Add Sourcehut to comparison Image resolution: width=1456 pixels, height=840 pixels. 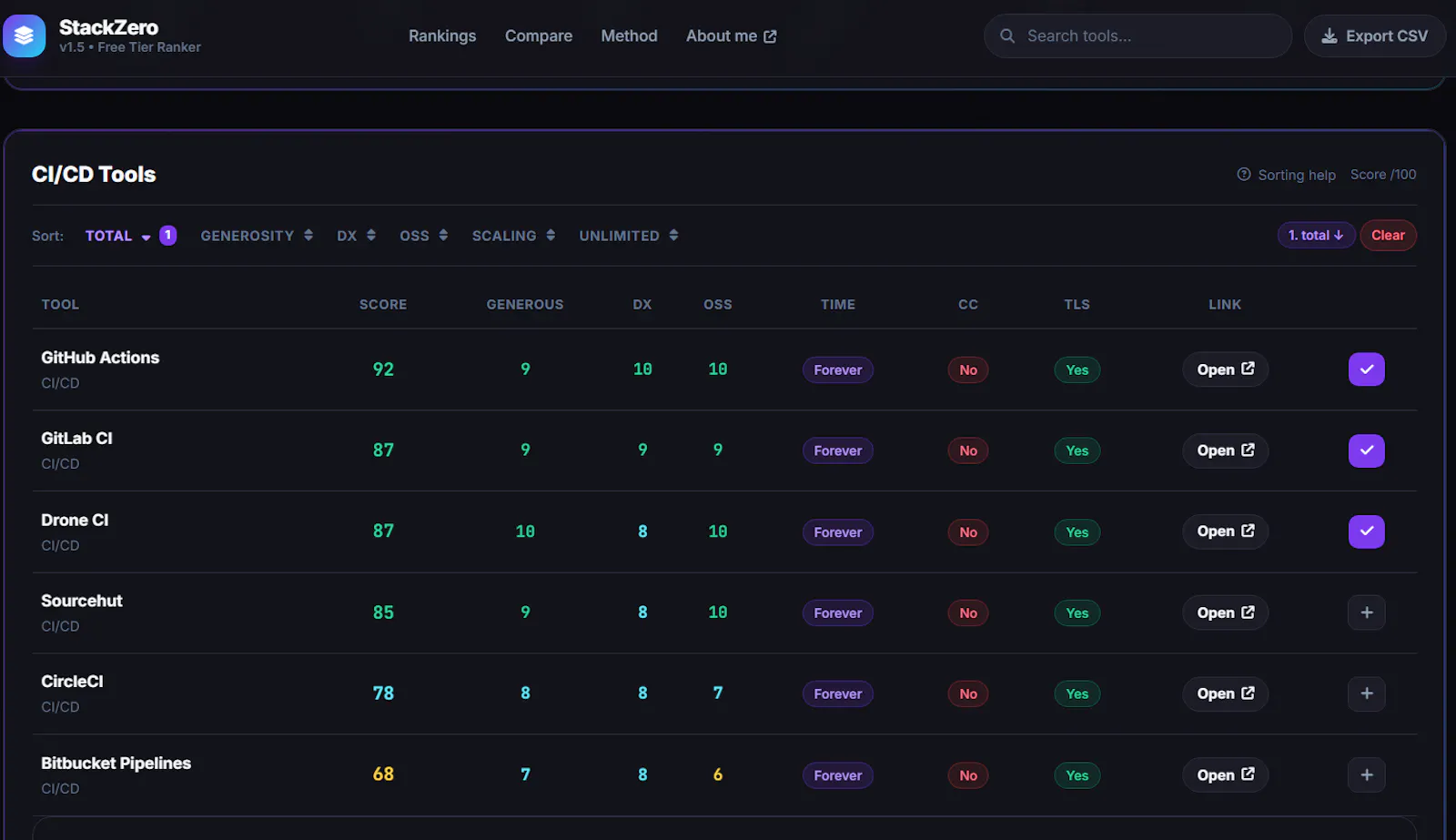click(x=1367, y=612)
